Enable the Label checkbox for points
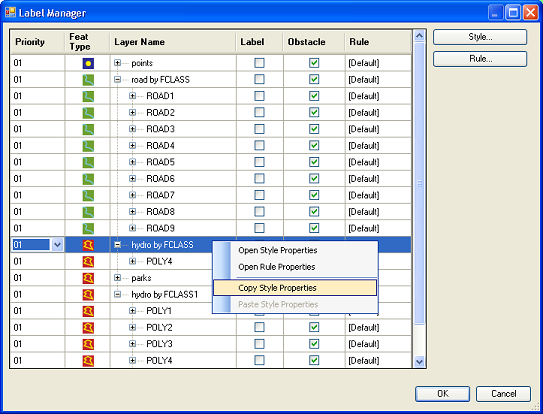The width and height of the screenshot is (543, 414). pos(259,63)
